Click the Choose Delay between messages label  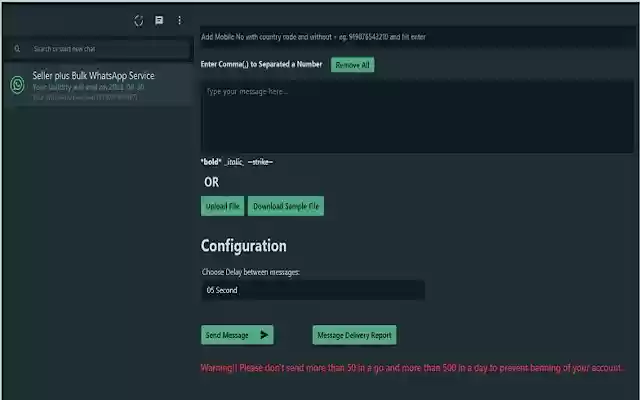pos(251,272)
